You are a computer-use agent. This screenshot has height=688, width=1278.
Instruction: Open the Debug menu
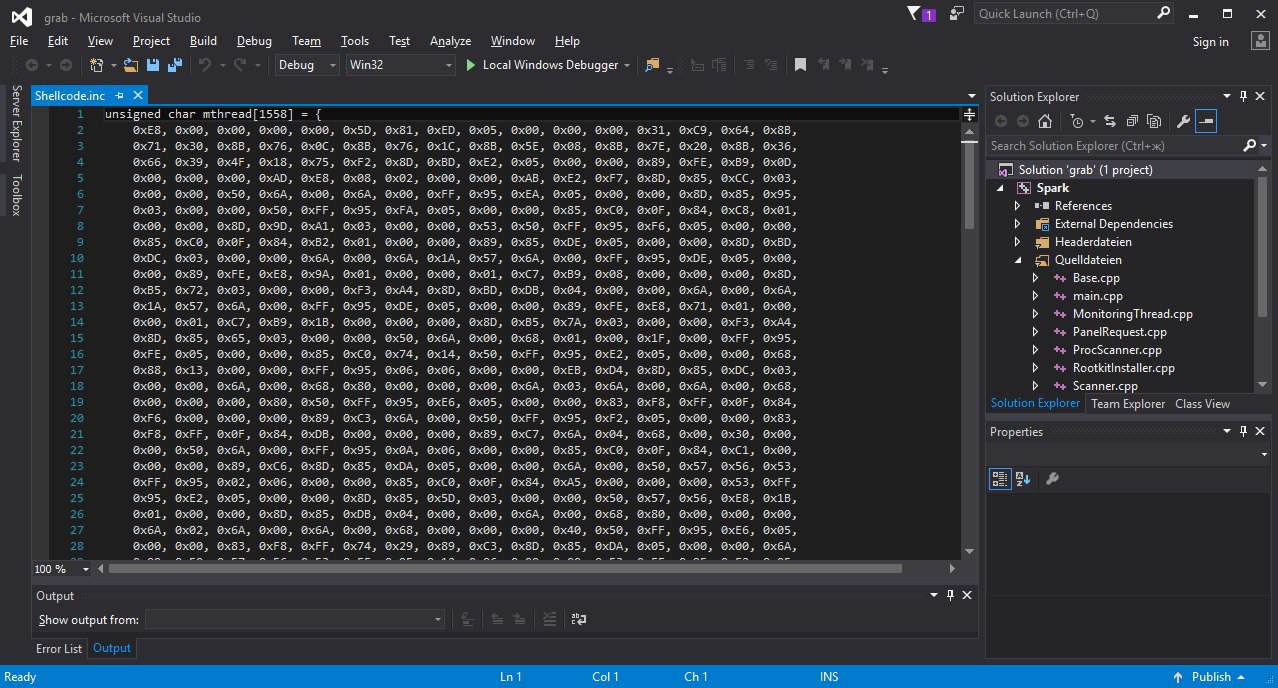254,41
